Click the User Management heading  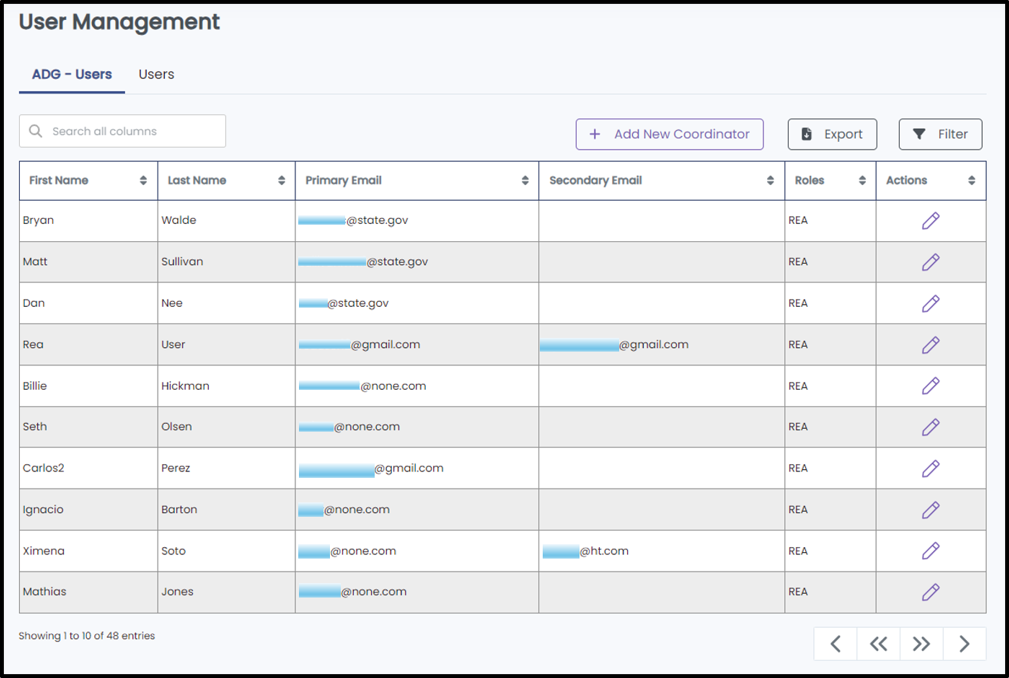tap(119, 23)
